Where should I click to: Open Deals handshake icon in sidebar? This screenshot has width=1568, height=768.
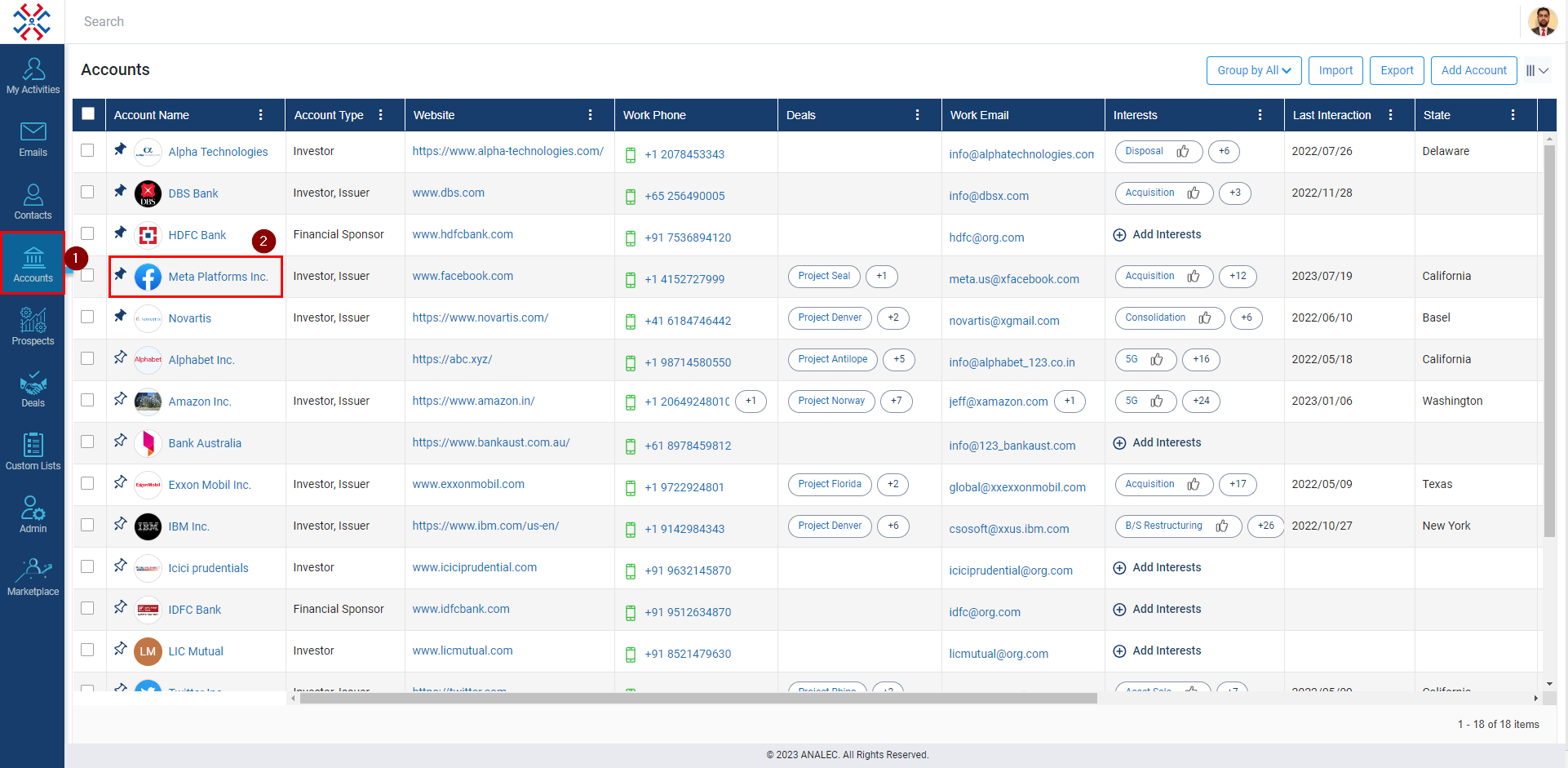coord(33,382)
